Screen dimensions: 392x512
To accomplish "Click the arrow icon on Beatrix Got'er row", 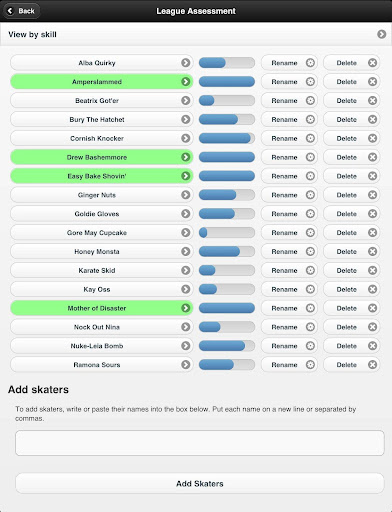I will pos(186,100).
